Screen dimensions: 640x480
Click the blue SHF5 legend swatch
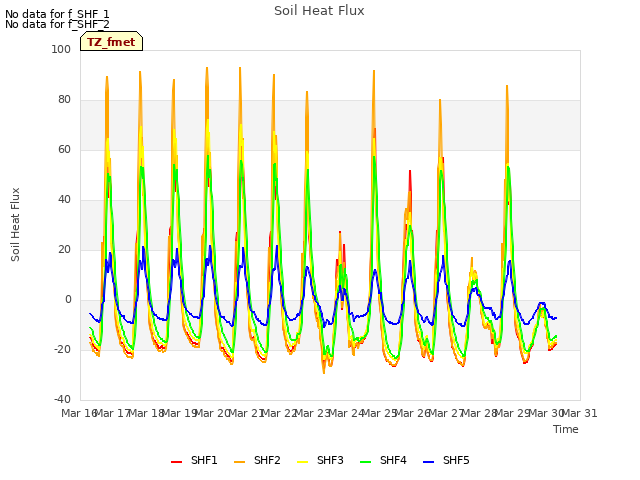[x=429, y=462]
